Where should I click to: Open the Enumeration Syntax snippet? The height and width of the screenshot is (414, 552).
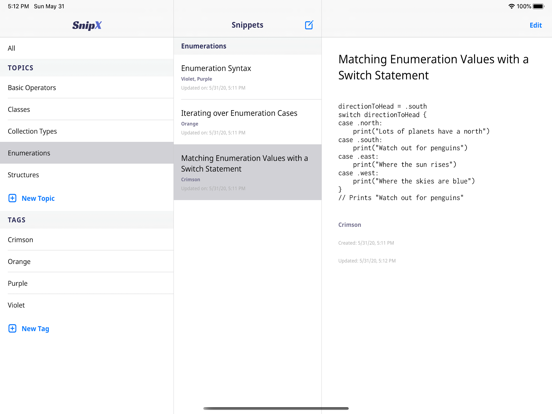247,77
